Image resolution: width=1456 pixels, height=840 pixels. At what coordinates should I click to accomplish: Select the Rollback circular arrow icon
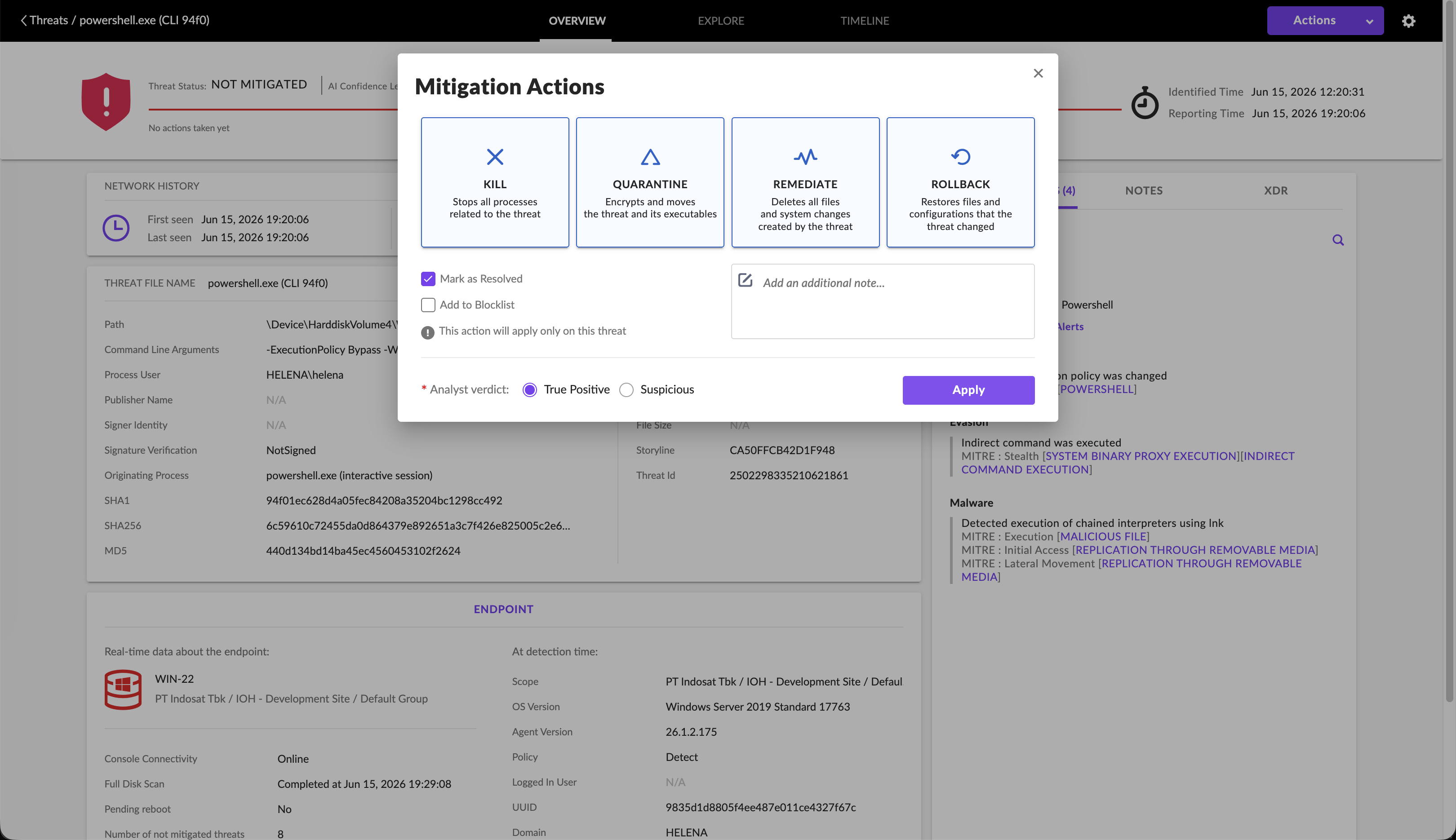tap(960, 157)
